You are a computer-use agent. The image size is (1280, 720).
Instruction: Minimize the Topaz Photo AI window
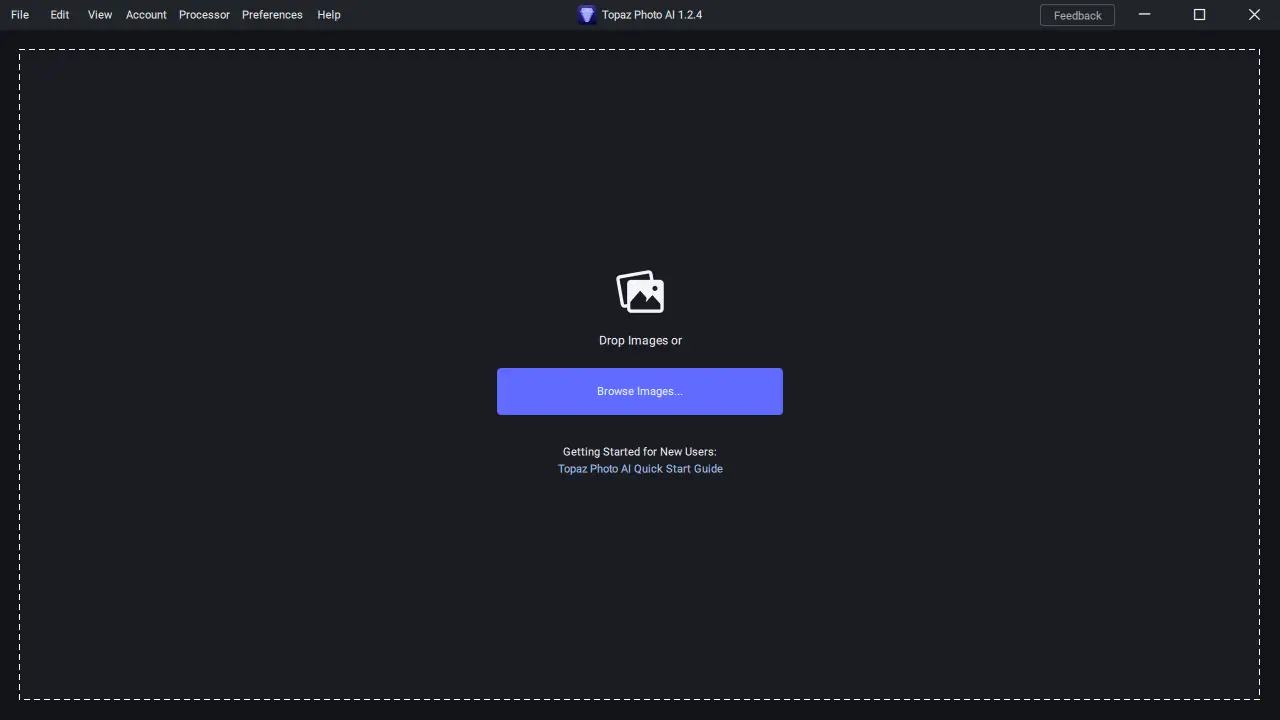[x=1145, y=15]
